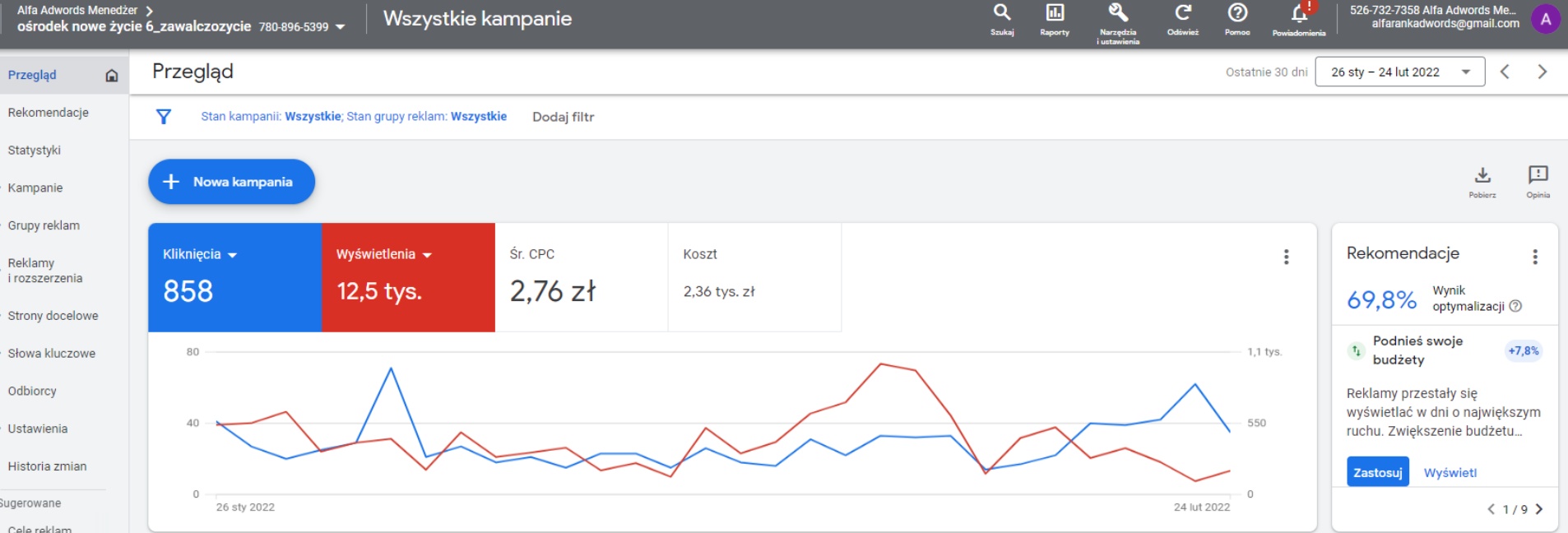Go to next recommendation card arrow
This screenshot has height=533, width=1568.
1538,509
